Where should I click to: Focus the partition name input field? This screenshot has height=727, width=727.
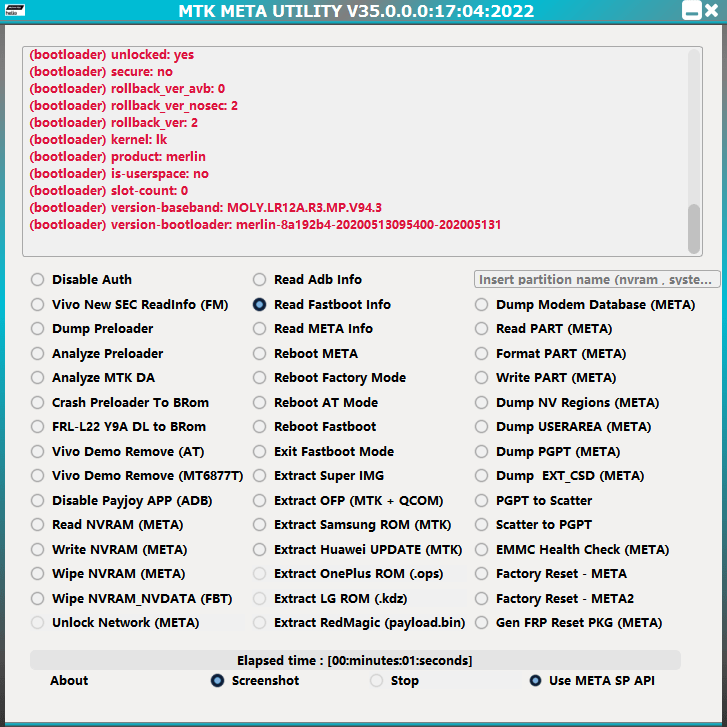597,280
